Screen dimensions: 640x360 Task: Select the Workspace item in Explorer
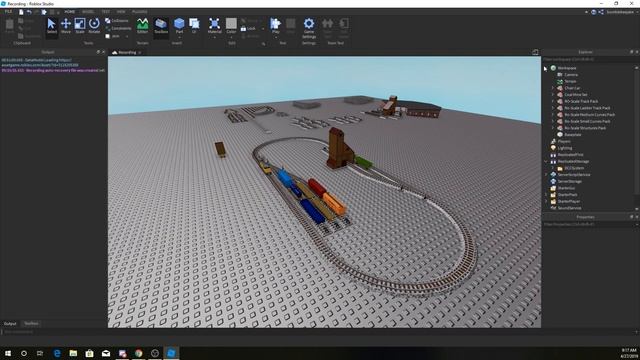click(x=567, y=68)
